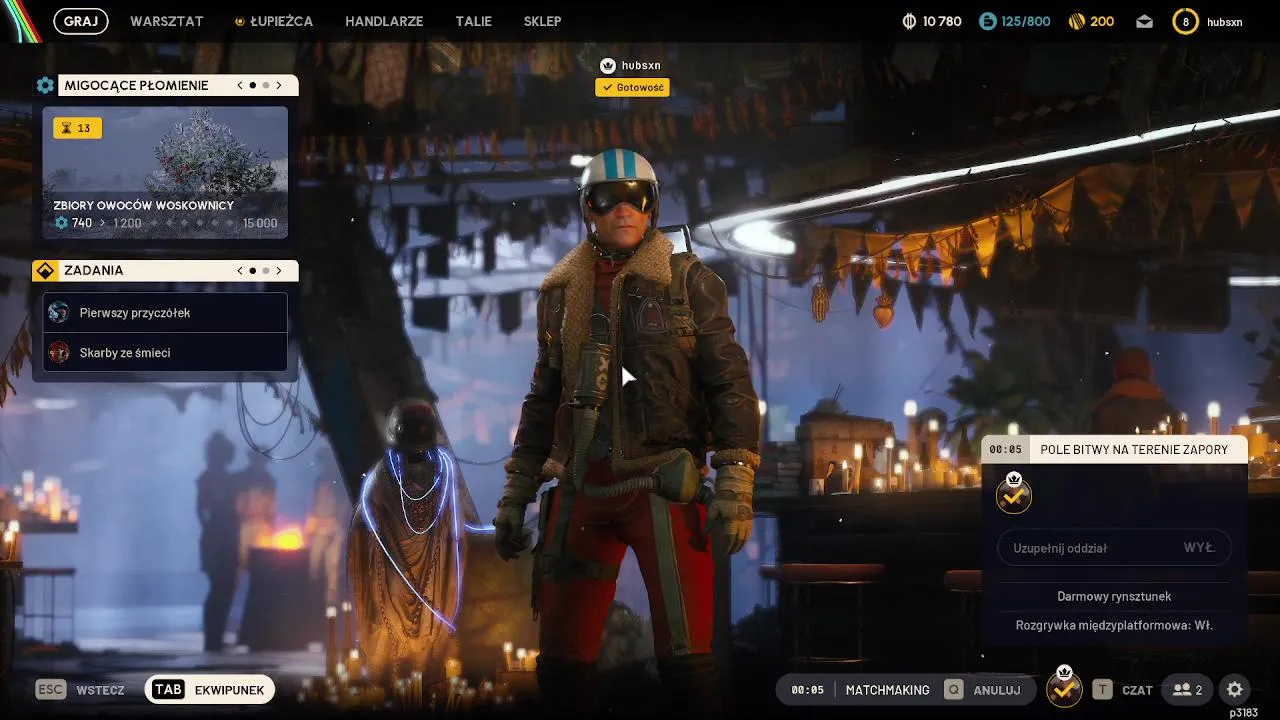Select second page dot in Migocące Płomienie
The width and height of the screenshot is (1280, 720).
(x=266, y=86)
